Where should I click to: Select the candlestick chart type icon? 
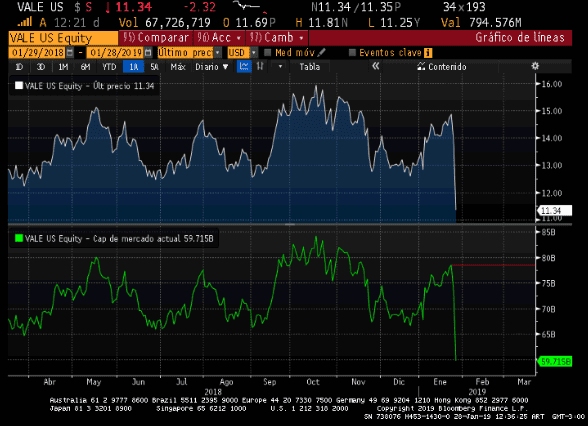point(260,67)
